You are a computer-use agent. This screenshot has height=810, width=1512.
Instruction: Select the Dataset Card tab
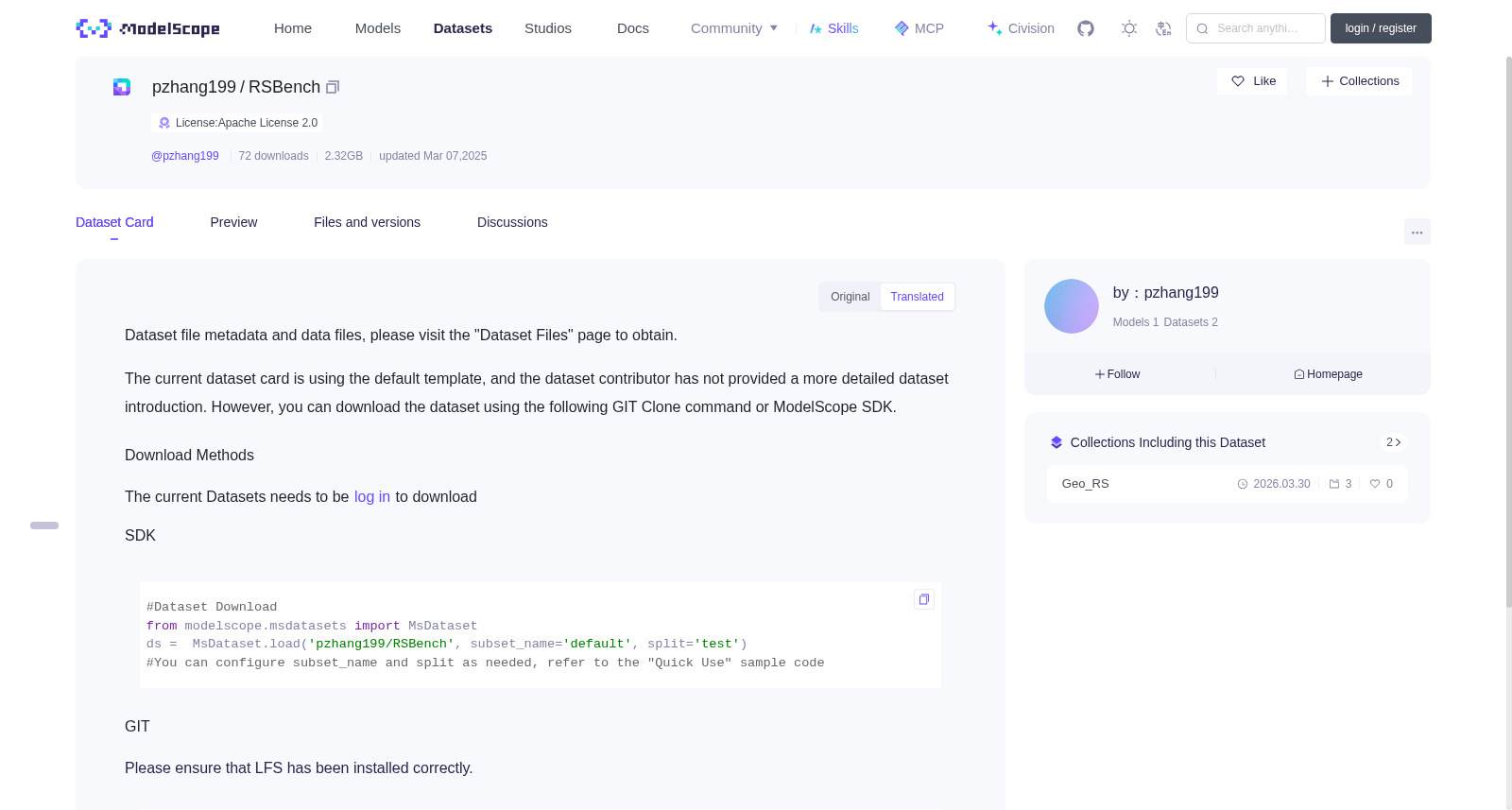pos(114,222)
